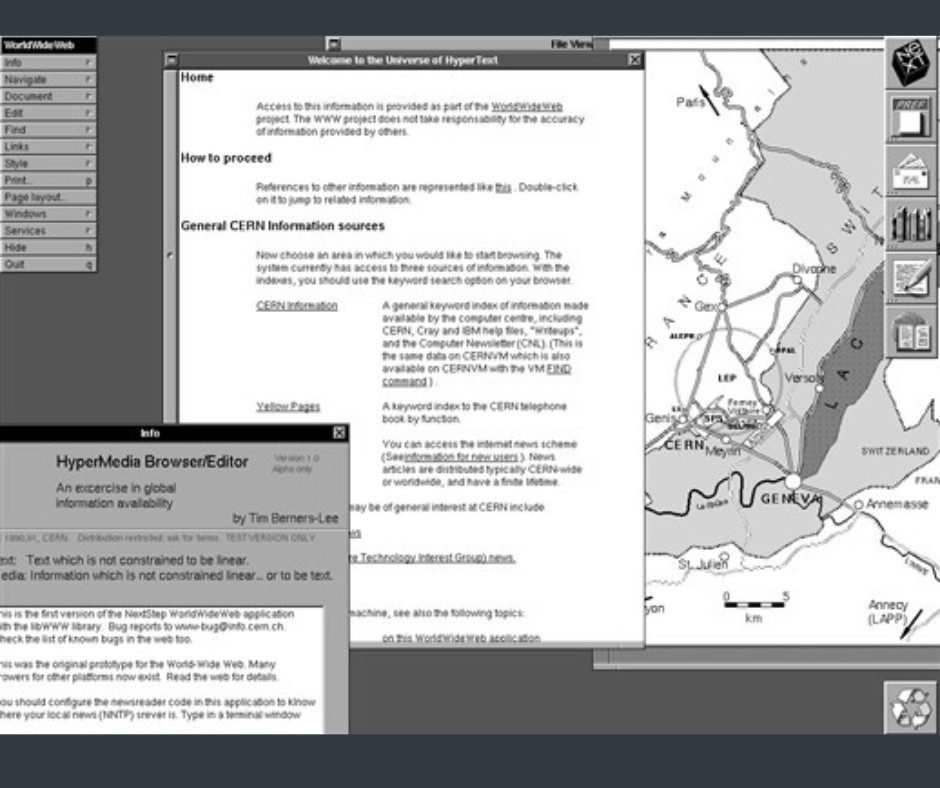Image resolution: width=940 pixels, height=788 pixels.
Task: Close the Welcome to the Universe of HyperText window
Action: tap(634, 60)
